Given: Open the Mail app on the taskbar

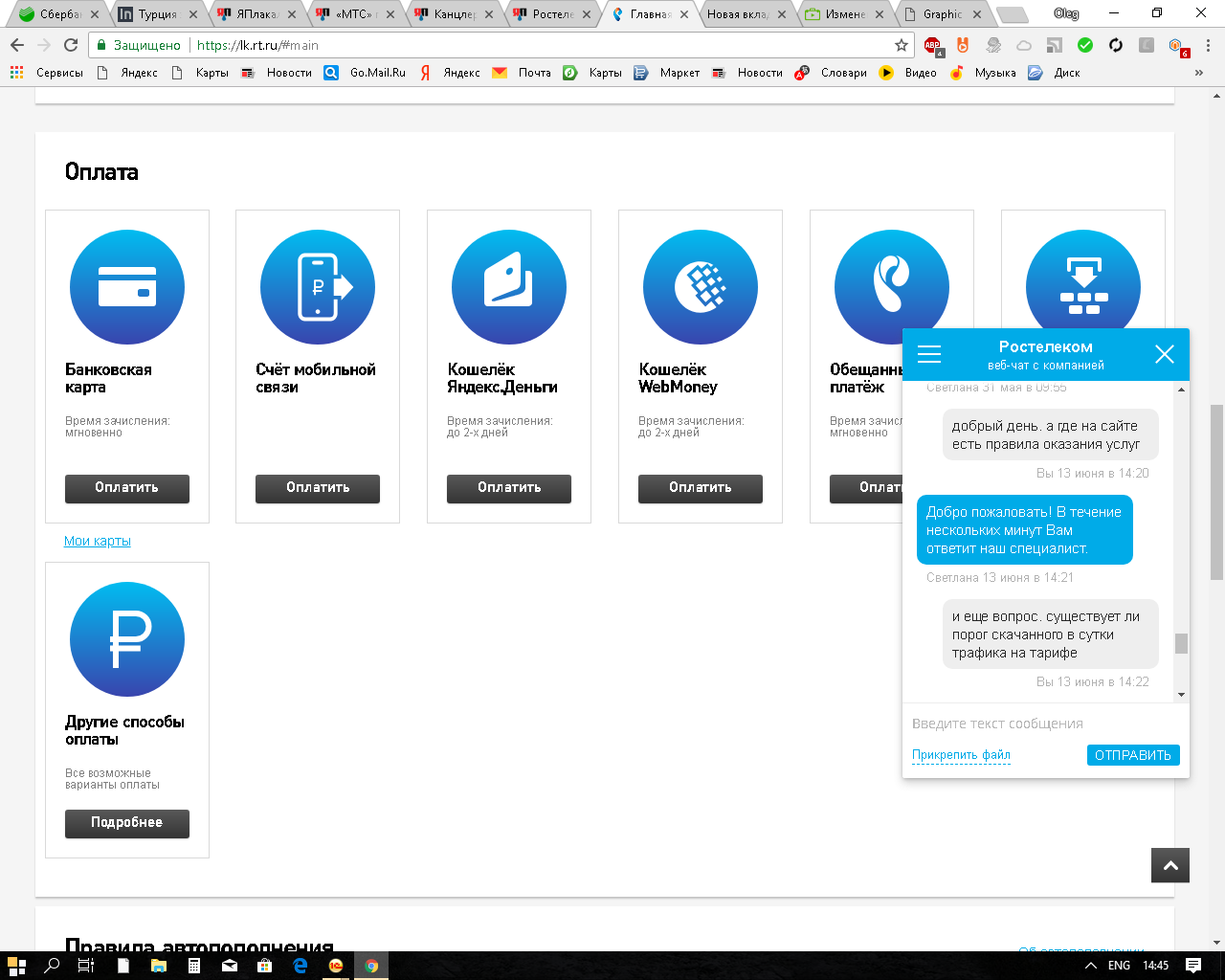Looking at the screenshot, I should tap(230, 966).
